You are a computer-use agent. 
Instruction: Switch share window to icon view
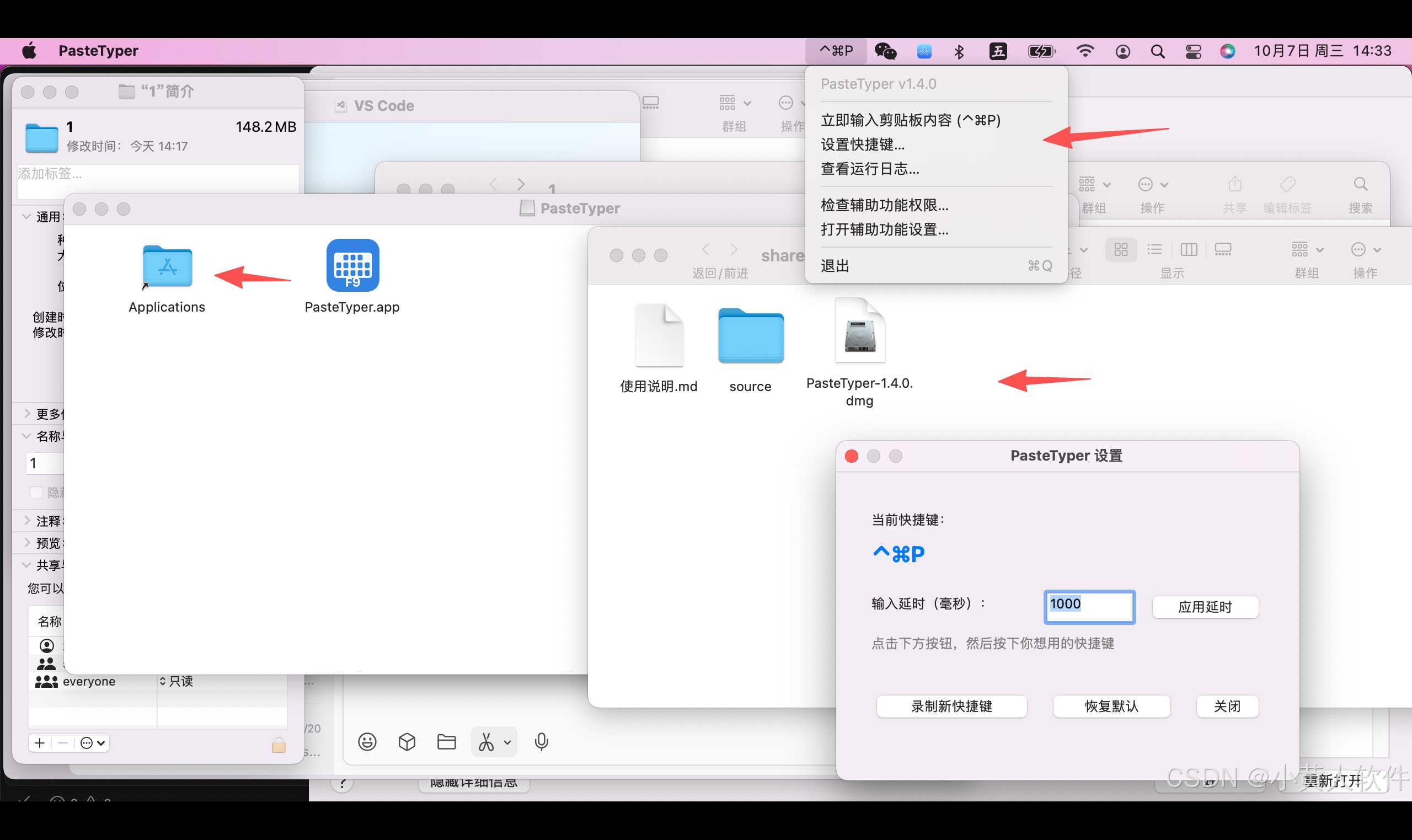coord(1121,250)
